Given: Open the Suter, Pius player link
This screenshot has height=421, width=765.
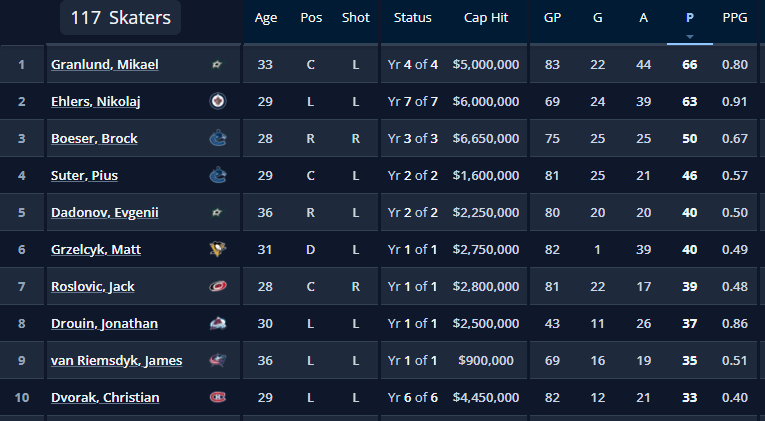Looking at the screenshot, I should click(x=85, y=176).
